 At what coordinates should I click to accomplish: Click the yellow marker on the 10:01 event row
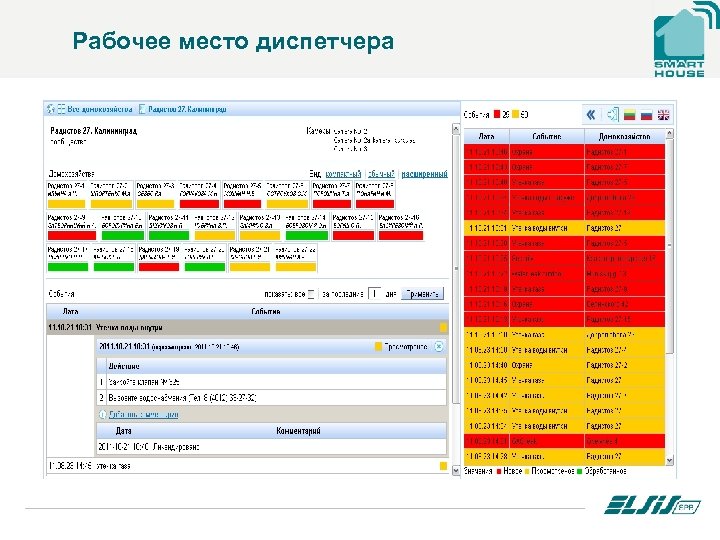443,328
